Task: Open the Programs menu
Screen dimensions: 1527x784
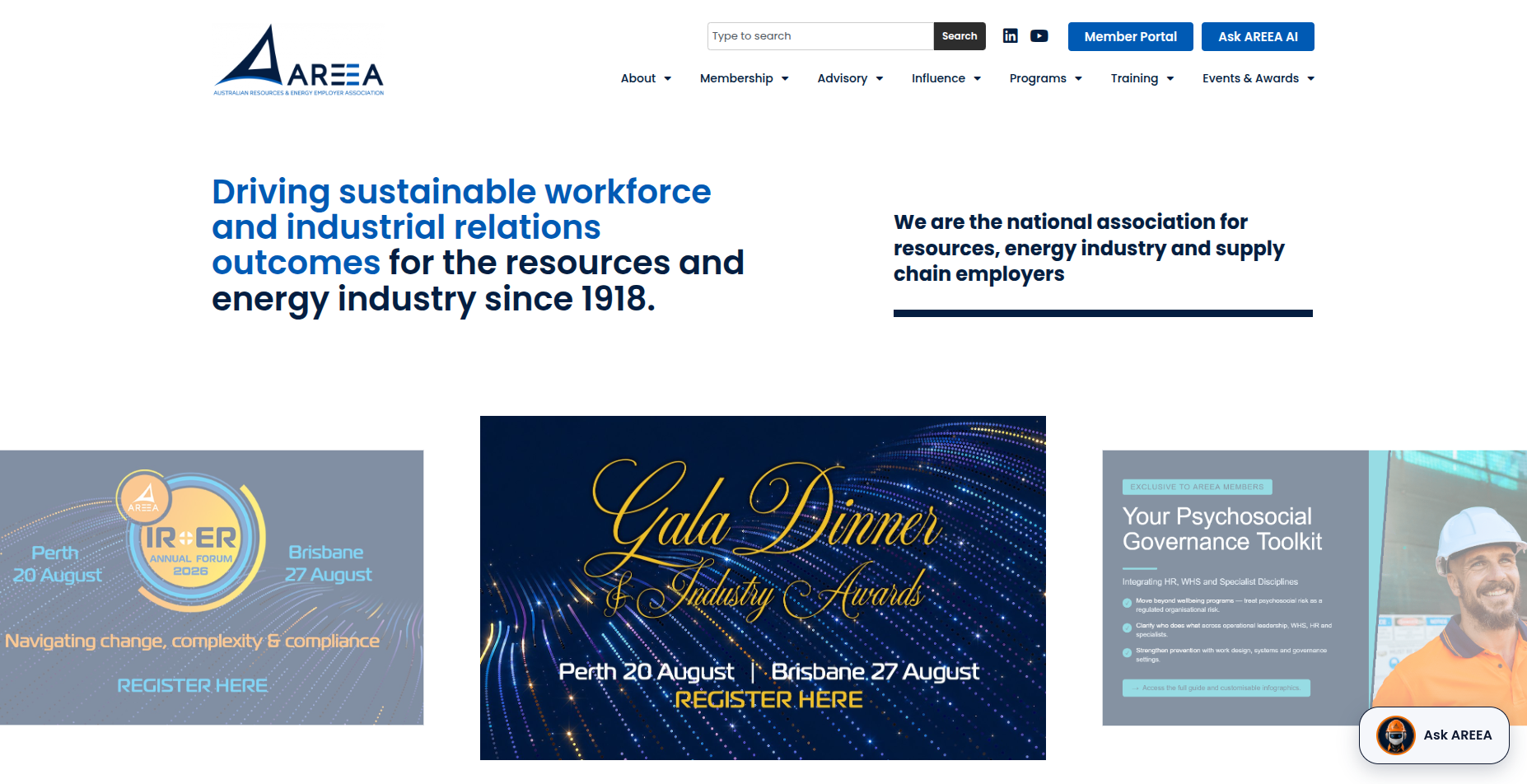Action: [1046, 78]
